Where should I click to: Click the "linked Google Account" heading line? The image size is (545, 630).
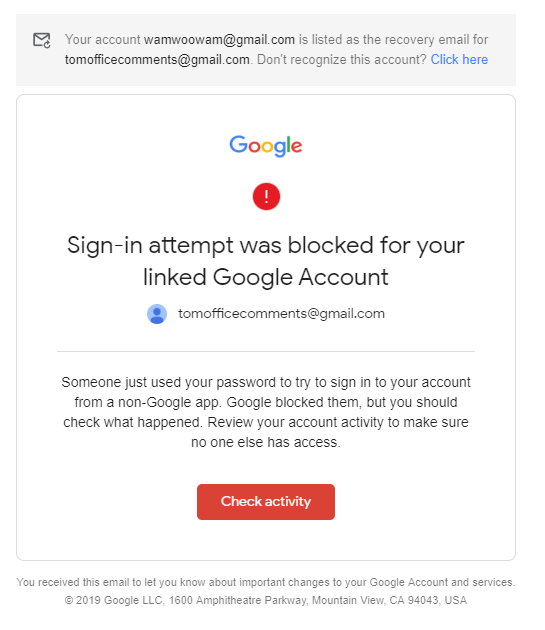266,277
